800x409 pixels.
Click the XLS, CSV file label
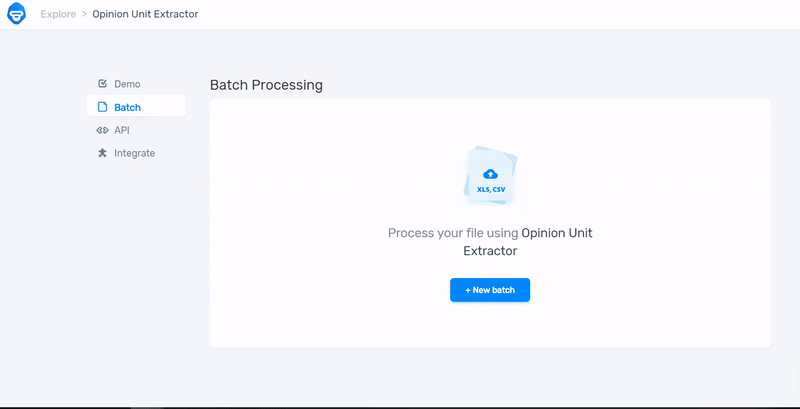pyautogui.click(x=490, y=188)
